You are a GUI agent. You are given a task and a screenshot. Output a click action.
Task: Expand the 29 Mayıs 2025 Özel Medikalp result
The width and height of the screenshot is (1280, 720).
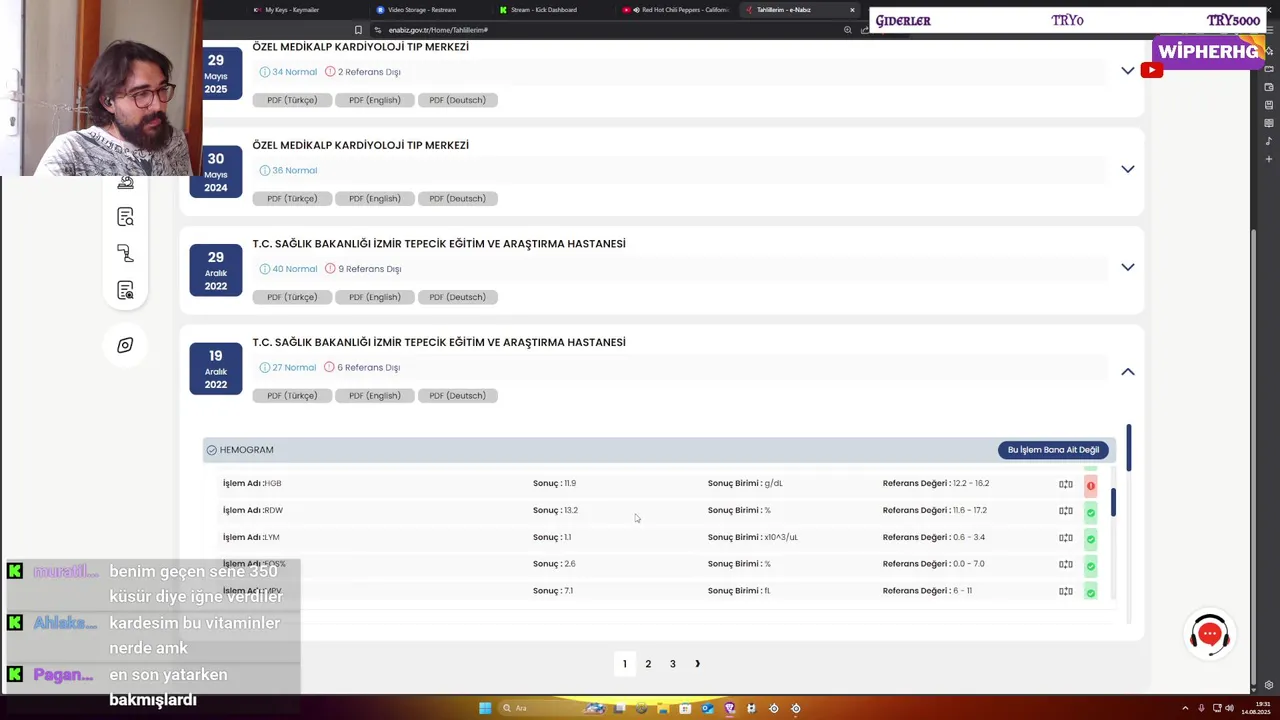click(x=1128, y=71)
